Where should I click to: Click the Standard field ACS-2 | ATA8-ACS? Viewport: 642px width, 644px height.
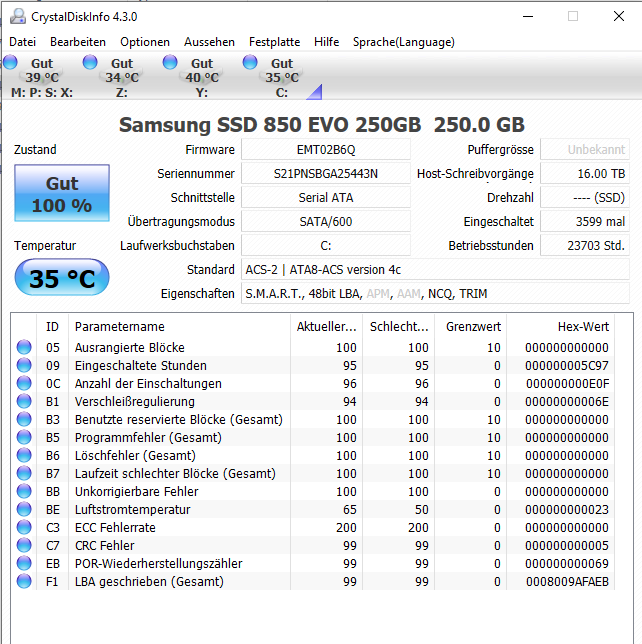point(435,270)
